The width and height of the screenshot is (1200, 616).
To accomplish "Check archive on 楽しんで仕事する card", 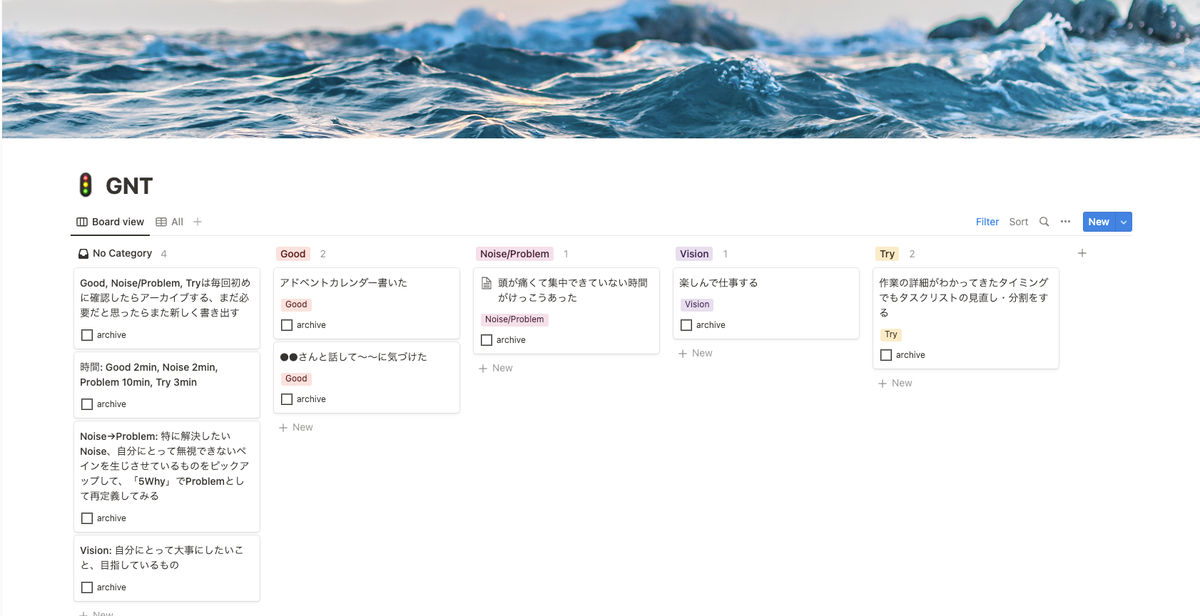I will 686,325.
